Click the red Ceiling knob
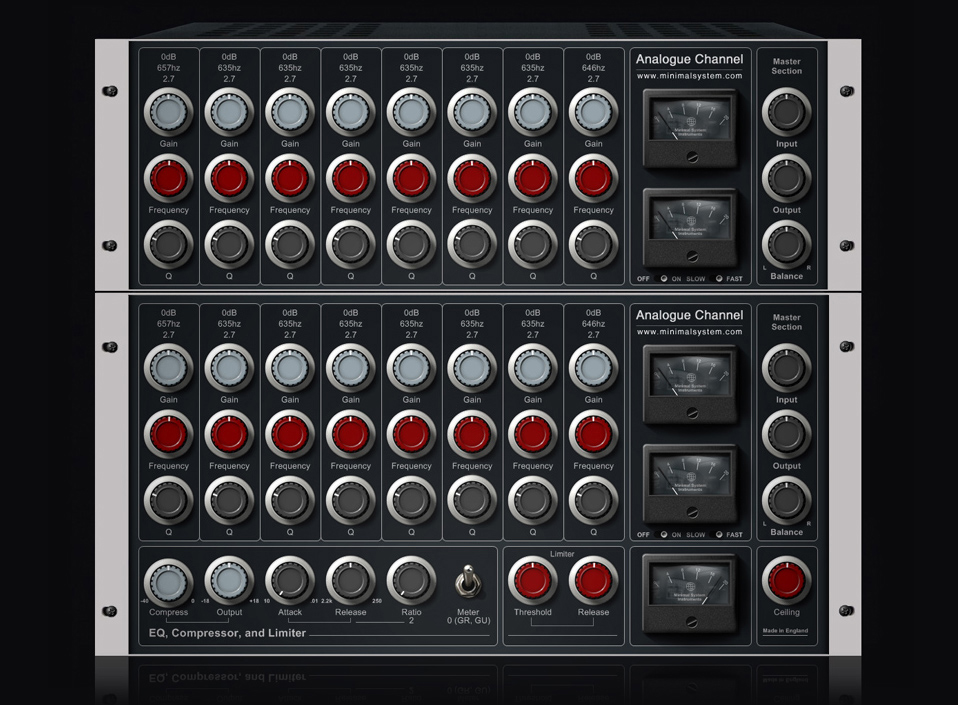Image resolution: width=958 pixels, height=705 pixels. coord(787,581)
